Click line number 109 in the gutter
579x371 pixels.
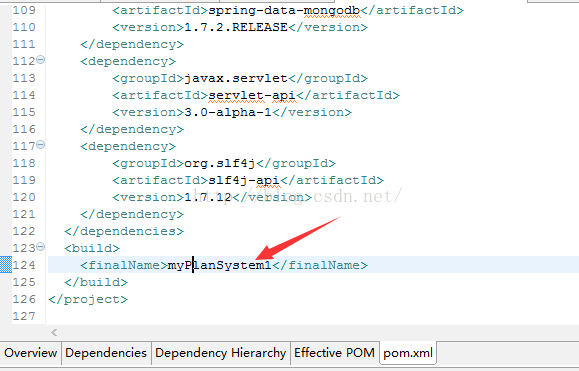click(x=24, y=10)
